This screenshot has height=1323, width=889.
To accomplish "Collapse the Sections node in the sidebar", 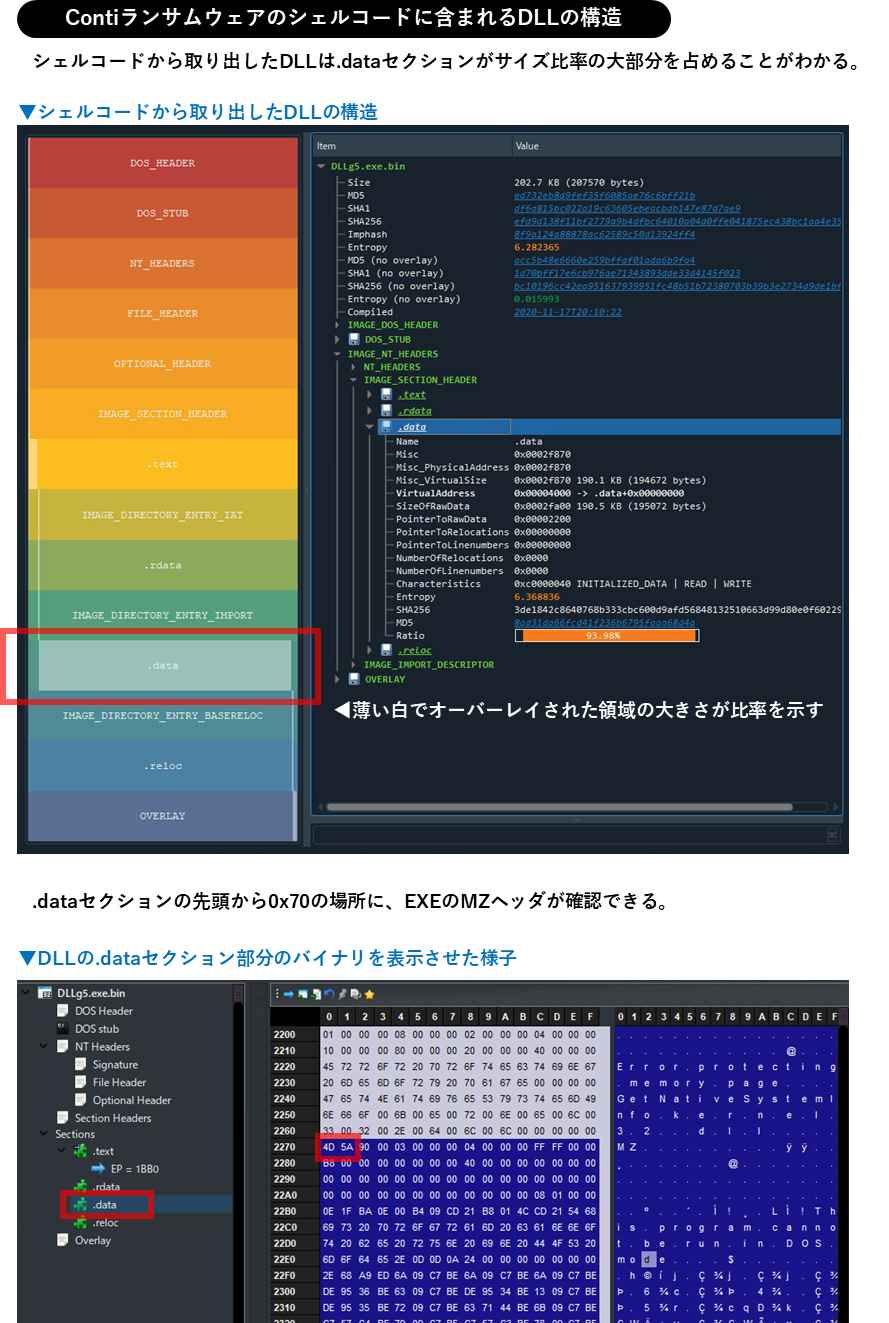I will coord(43,1134).
